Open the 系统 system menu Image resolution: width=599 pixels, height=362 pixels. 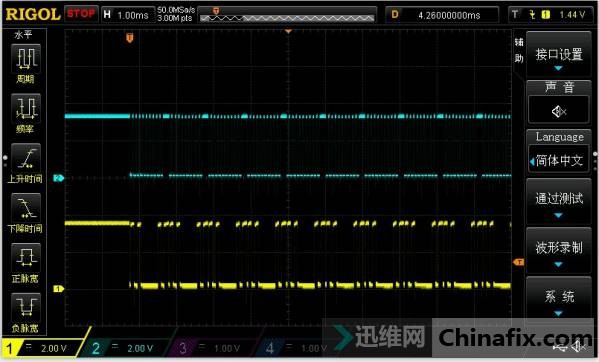click(559, 299)
